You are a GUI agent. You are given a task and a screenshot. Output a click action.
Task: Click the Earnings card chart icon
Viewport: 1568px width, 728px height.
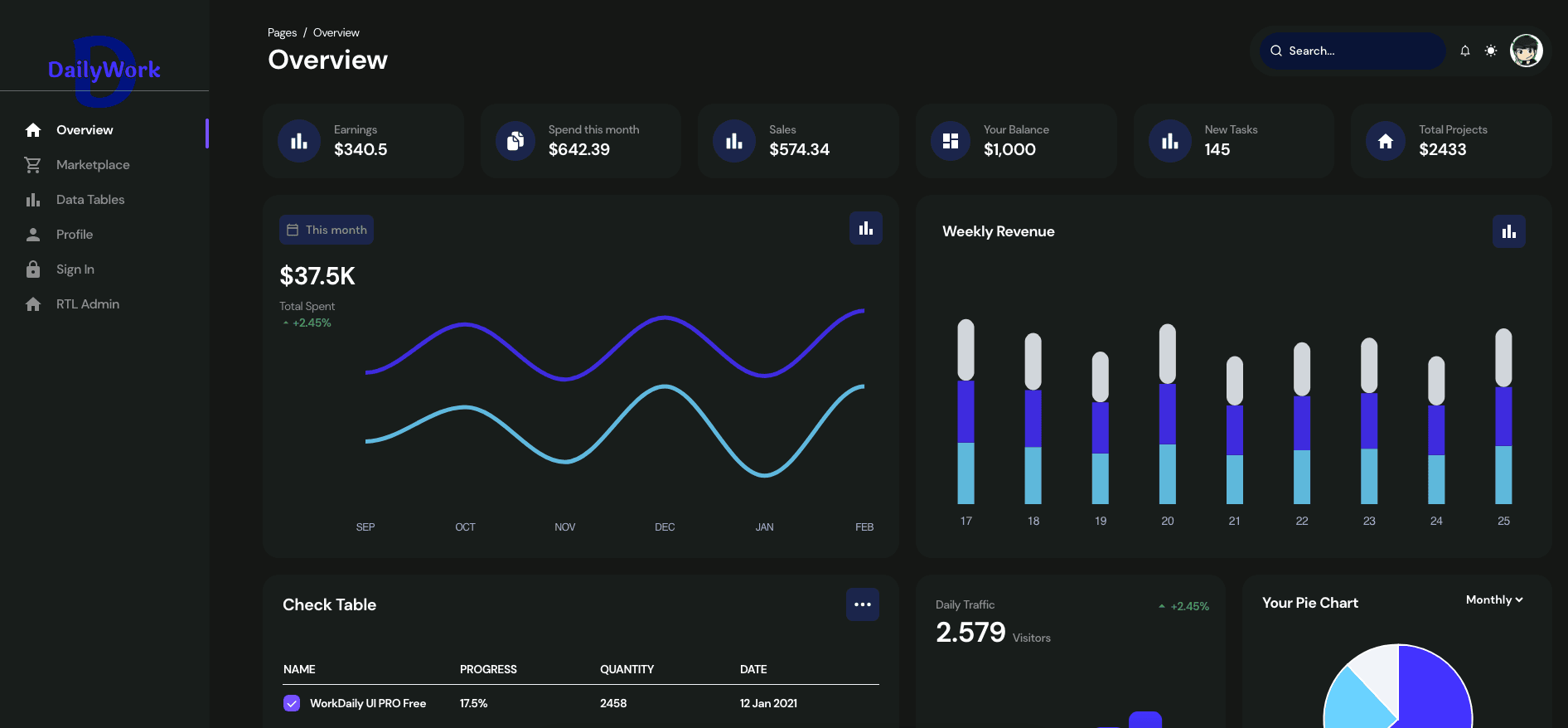(299, 141)
